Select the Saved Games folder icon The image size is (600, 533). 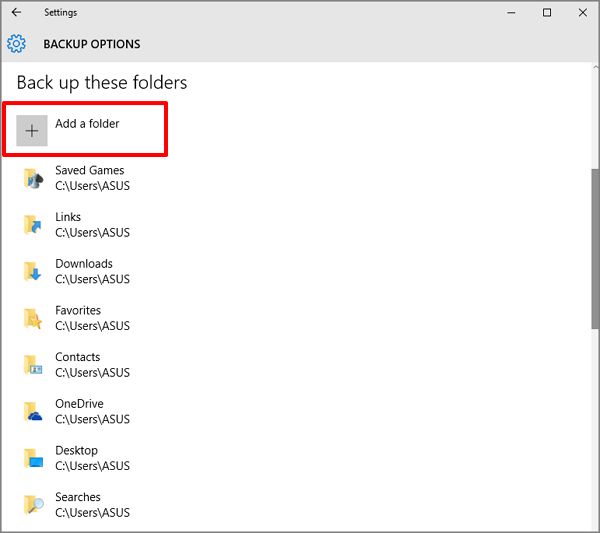tap(34, 178)
